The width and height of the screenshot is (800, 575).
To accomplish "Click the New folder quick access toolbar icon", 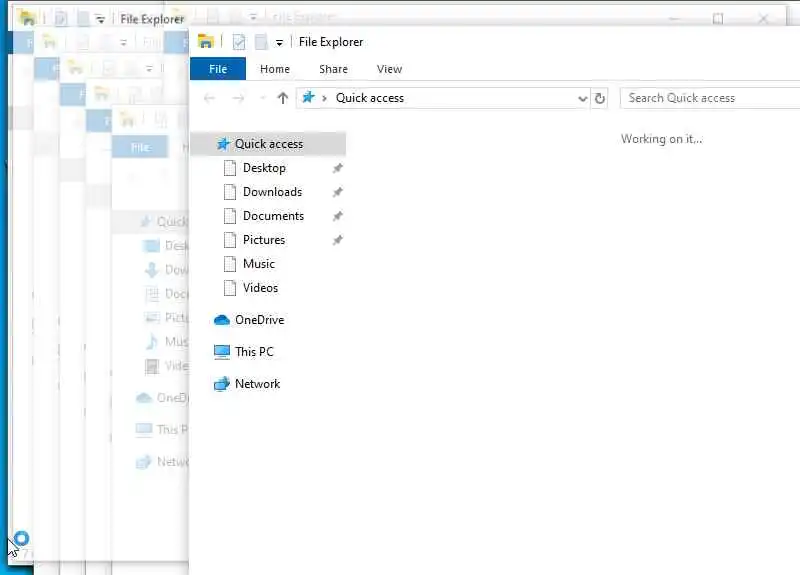I will pos(261,41).
